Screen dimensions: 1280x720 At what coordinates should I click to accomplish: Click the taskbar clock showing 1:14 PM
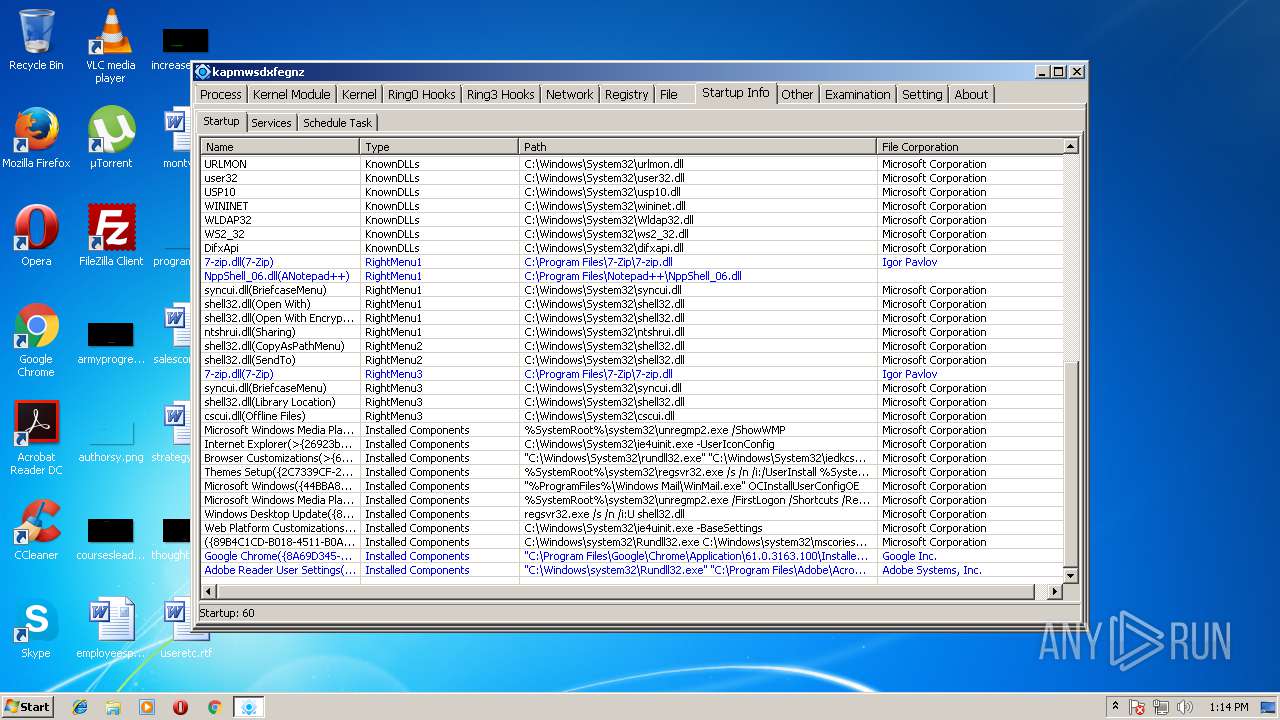coord(1228,707)
